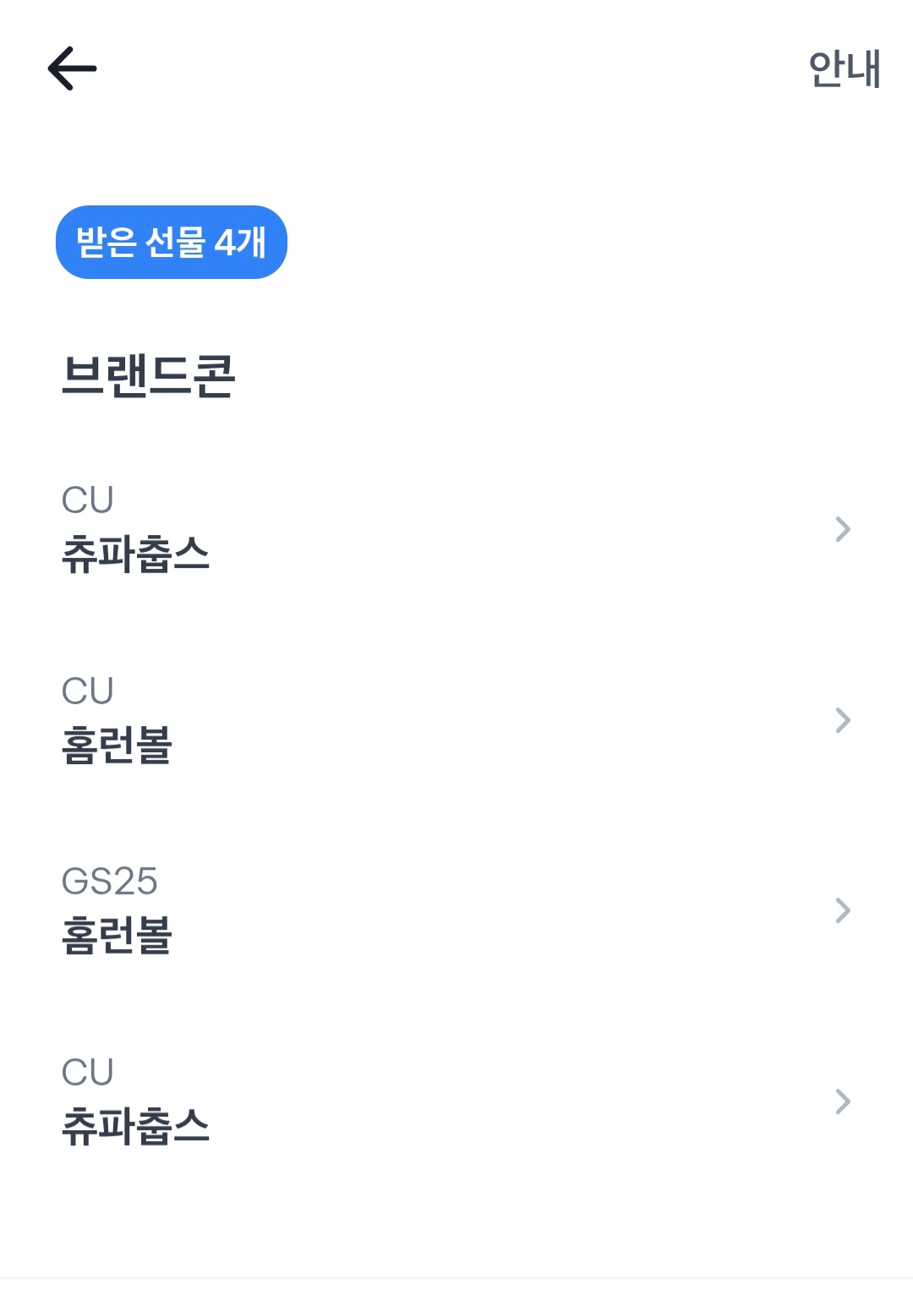The image size is (913, 1316).
Task: Open the 안내 guide link
Action: tap(844, 68)
